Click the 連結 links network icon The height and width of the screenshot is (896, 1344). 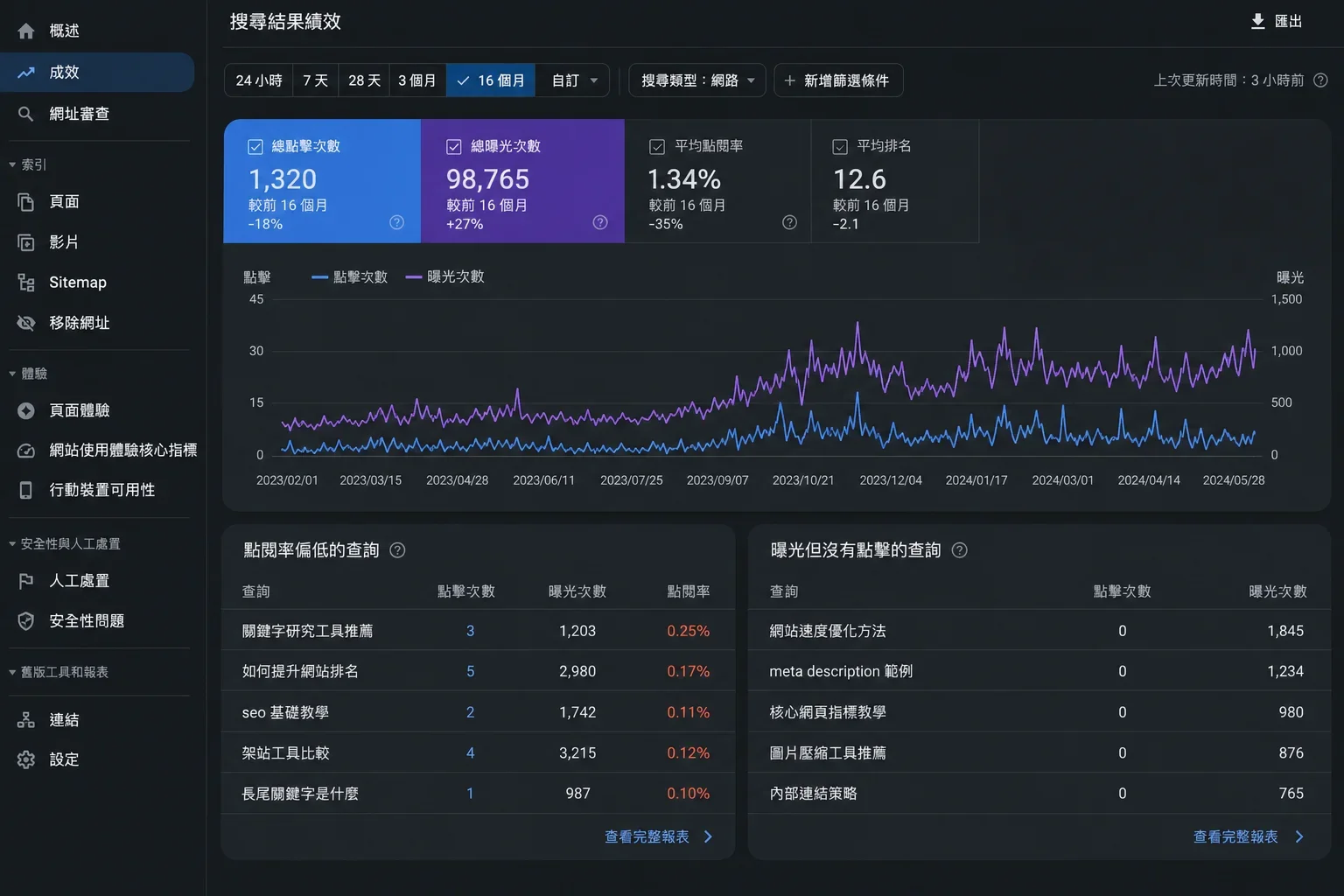tap(26, 720)
